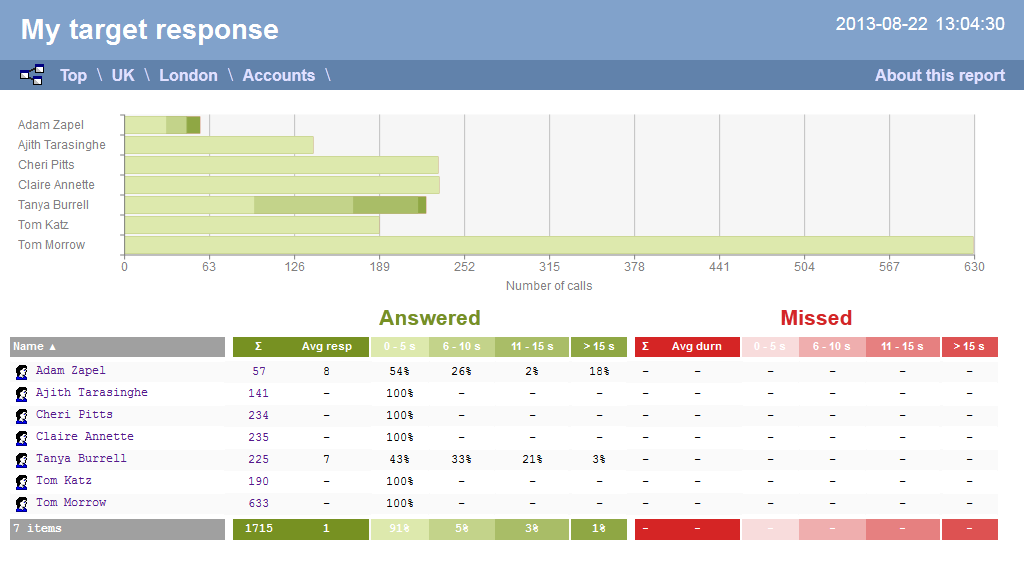The image size is (1024, 562).
Task: Go to the London breadcrumb level
Action: (188, 75)
